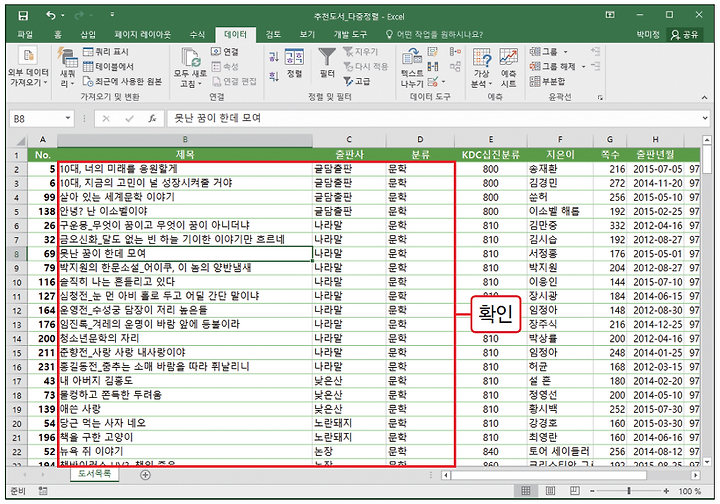Screen dimensions: 720x504
Task: Click the 어떤 작업을 원하시나요 search box
Action: [434, 34]
